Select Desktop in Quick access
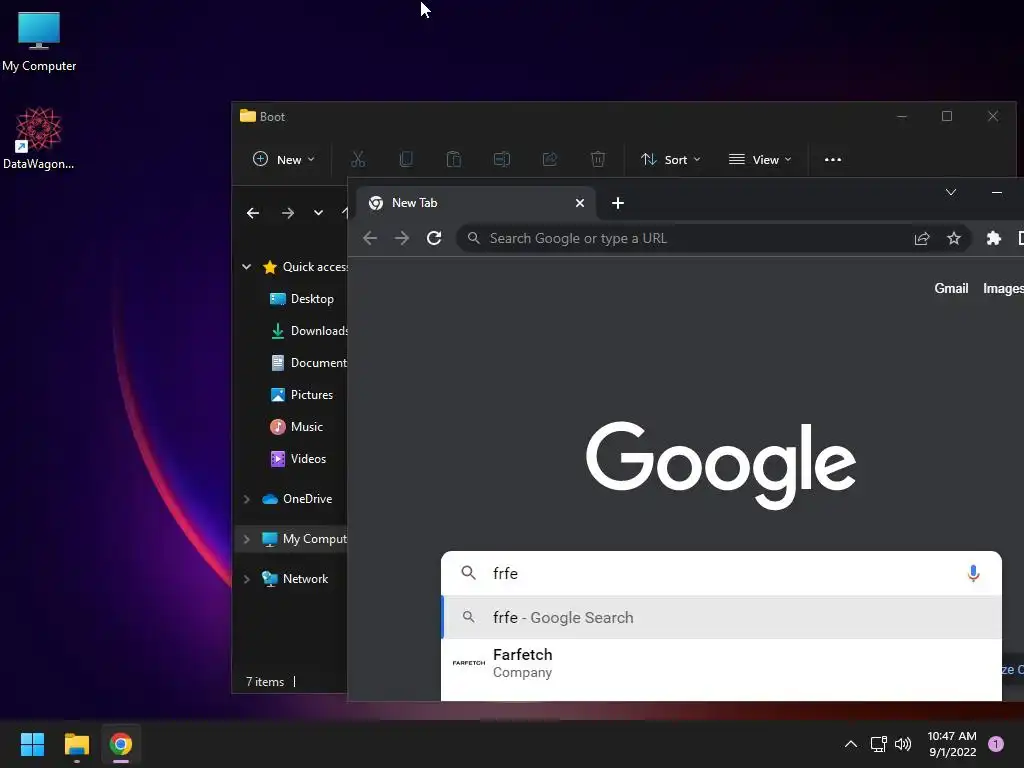 point(302,298)
